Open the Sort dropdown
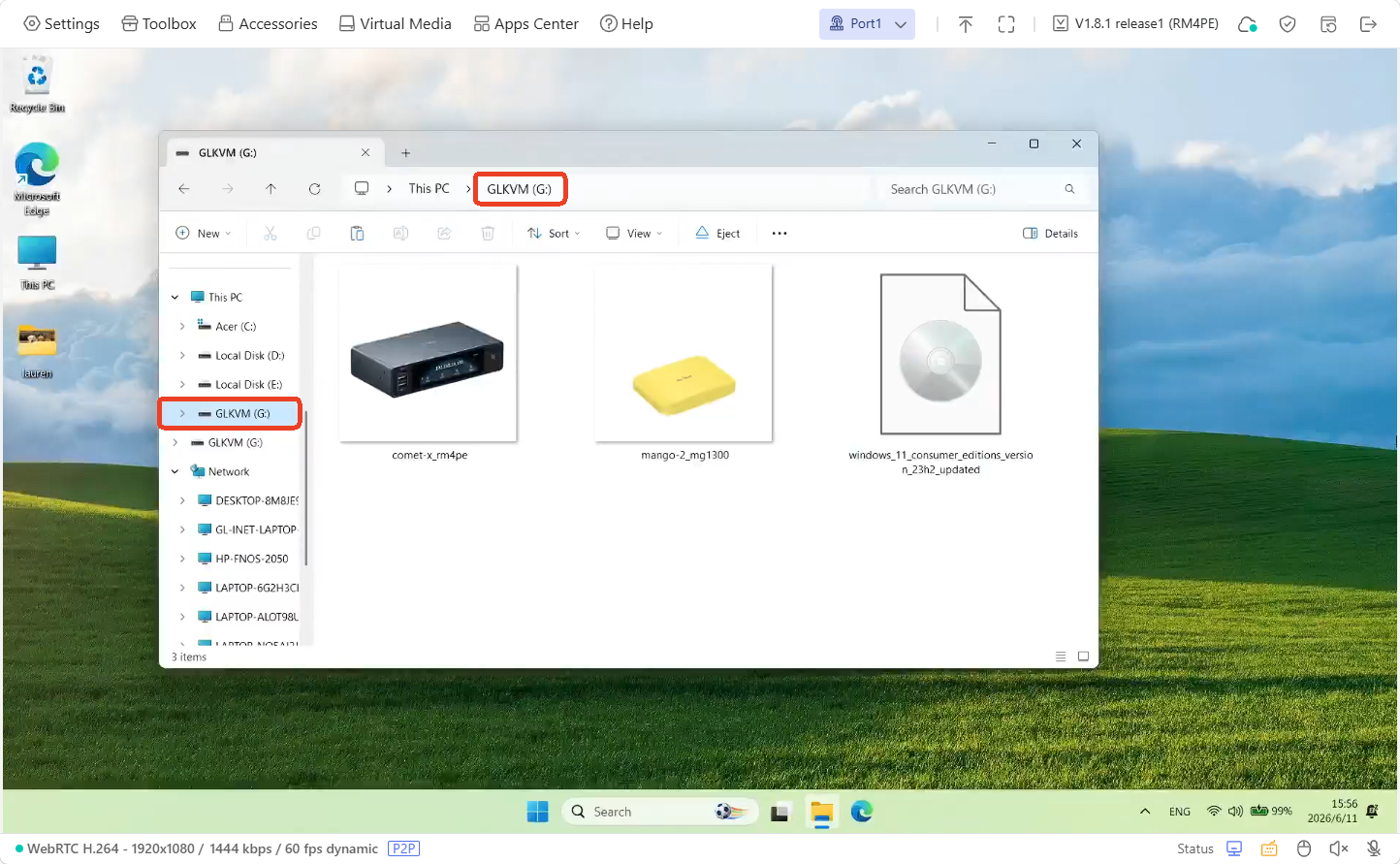Image resolution: width=1400 pixels, height=864 pixels. [x=554, y=233]
